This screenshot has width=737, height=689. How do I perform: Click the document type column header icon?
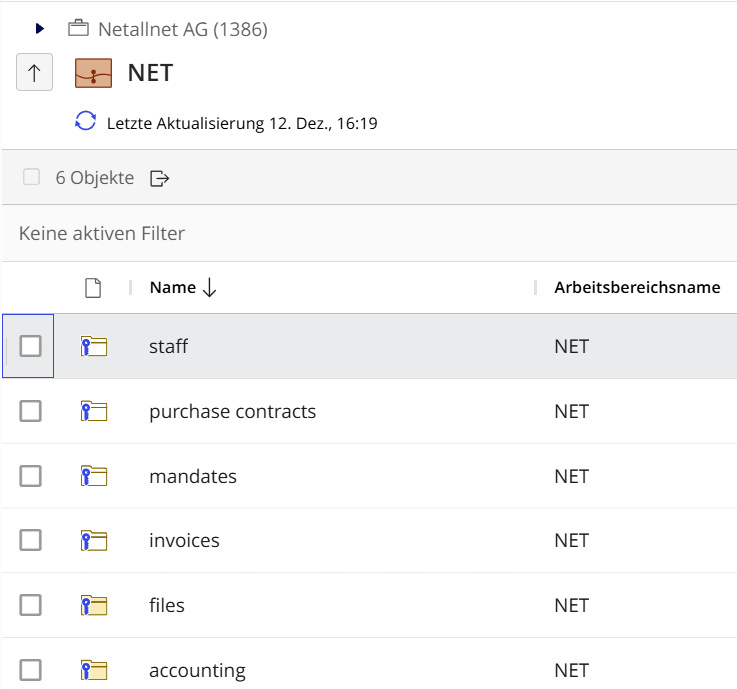coord(93,288)
